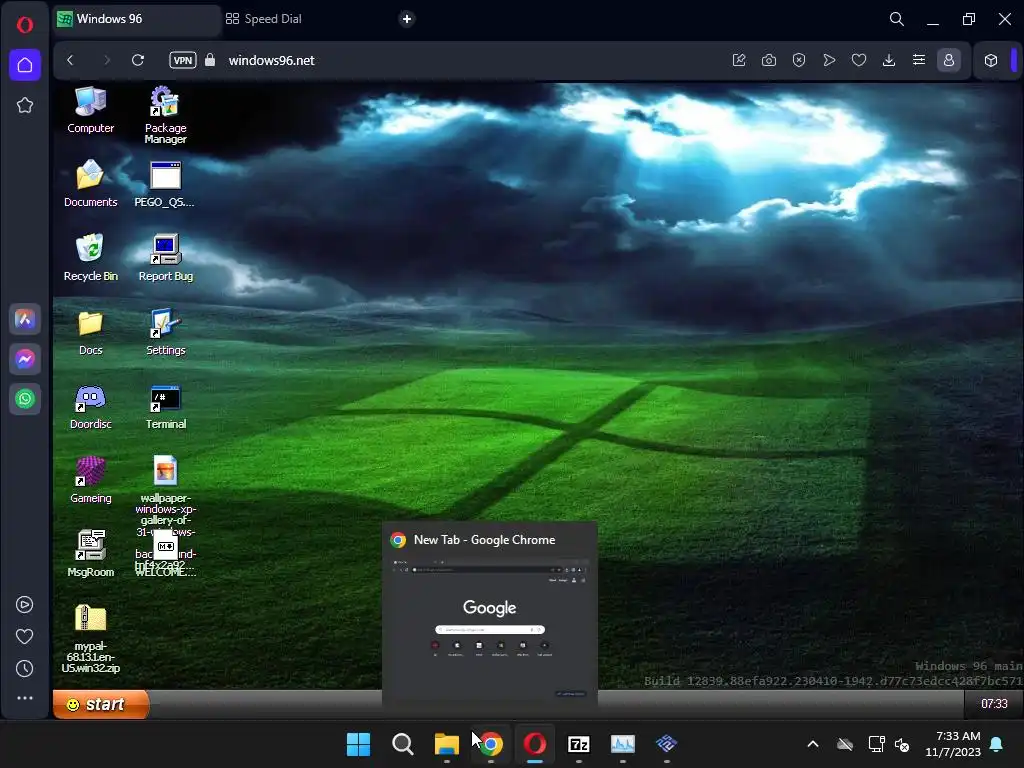Click the Windows 96 taskbar clock 07:33

click(x=994, y=704)
